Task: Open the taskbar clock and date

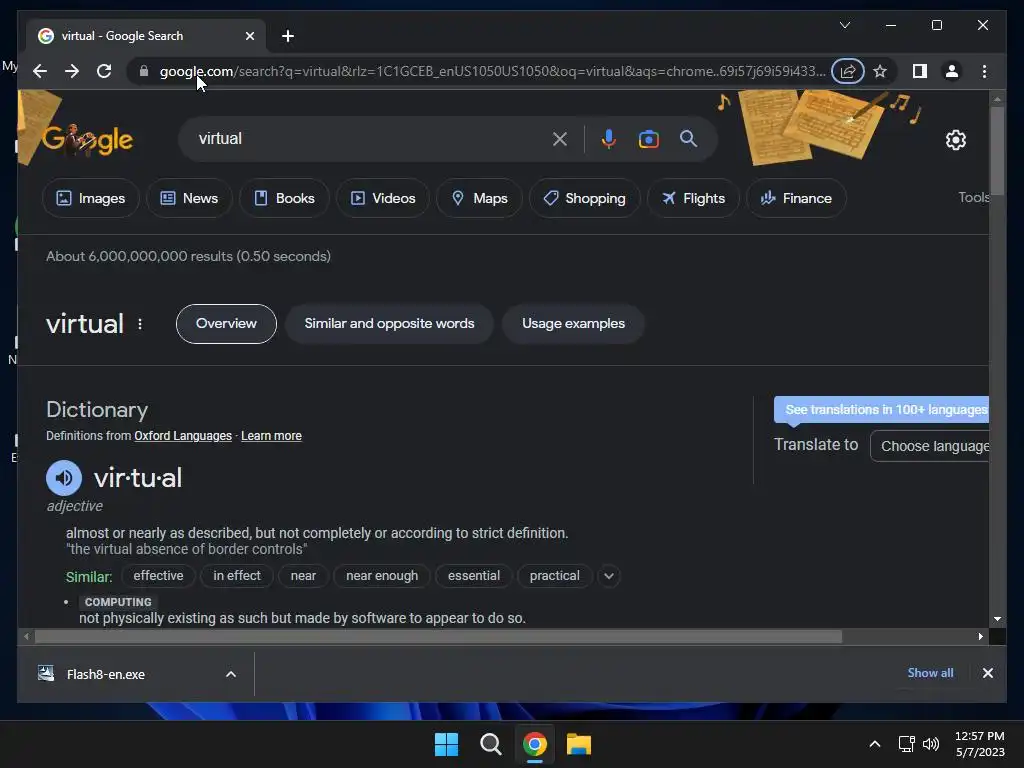Action: click(x=980, y=744)
